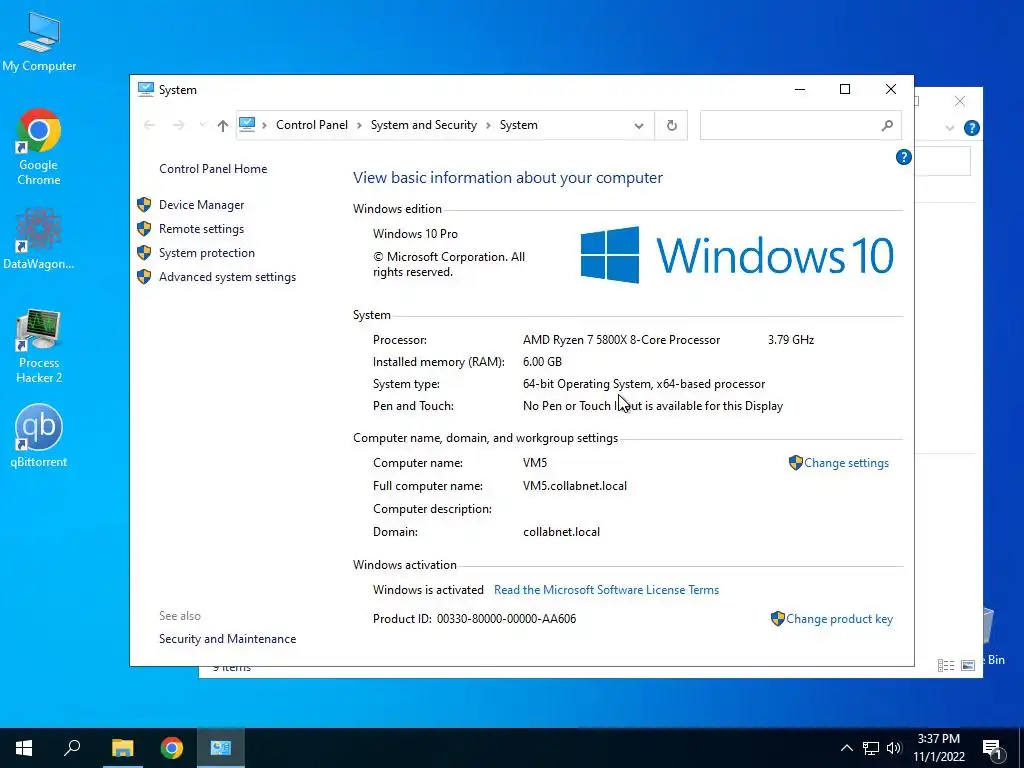Select Control Panel breadcrumb
Viewport: 1024px width, 768px height.
pyautogui.click(x=312, y=125)
